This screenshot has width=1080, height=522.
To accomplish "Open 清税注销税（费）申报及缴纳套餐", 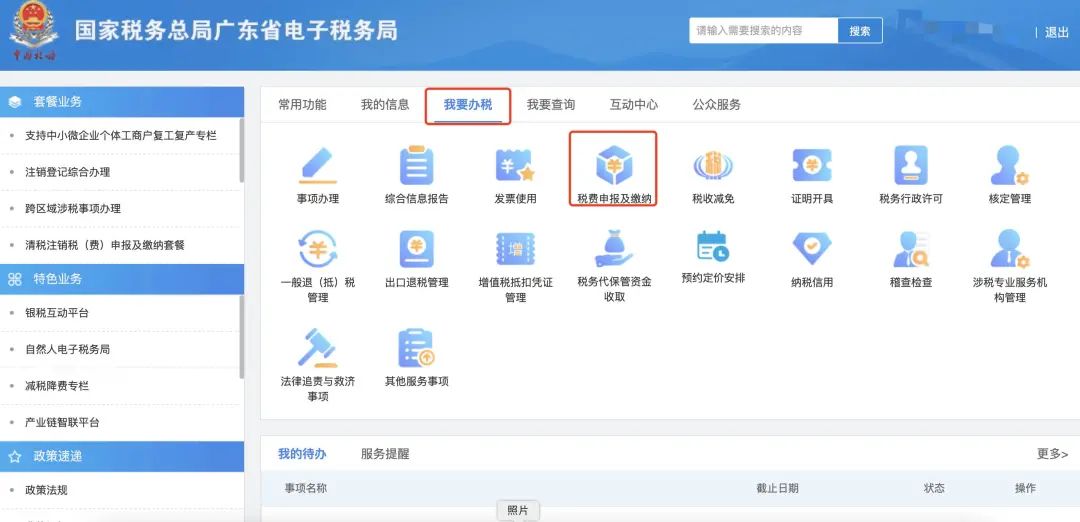I will (x=105, y=245).
